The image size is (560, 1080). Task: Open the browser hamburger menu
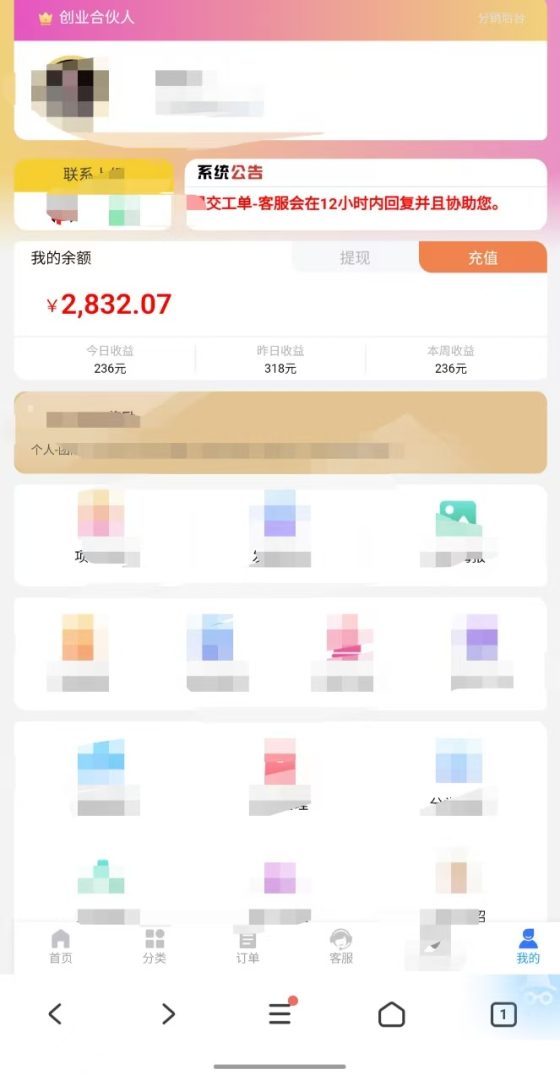280,1013
